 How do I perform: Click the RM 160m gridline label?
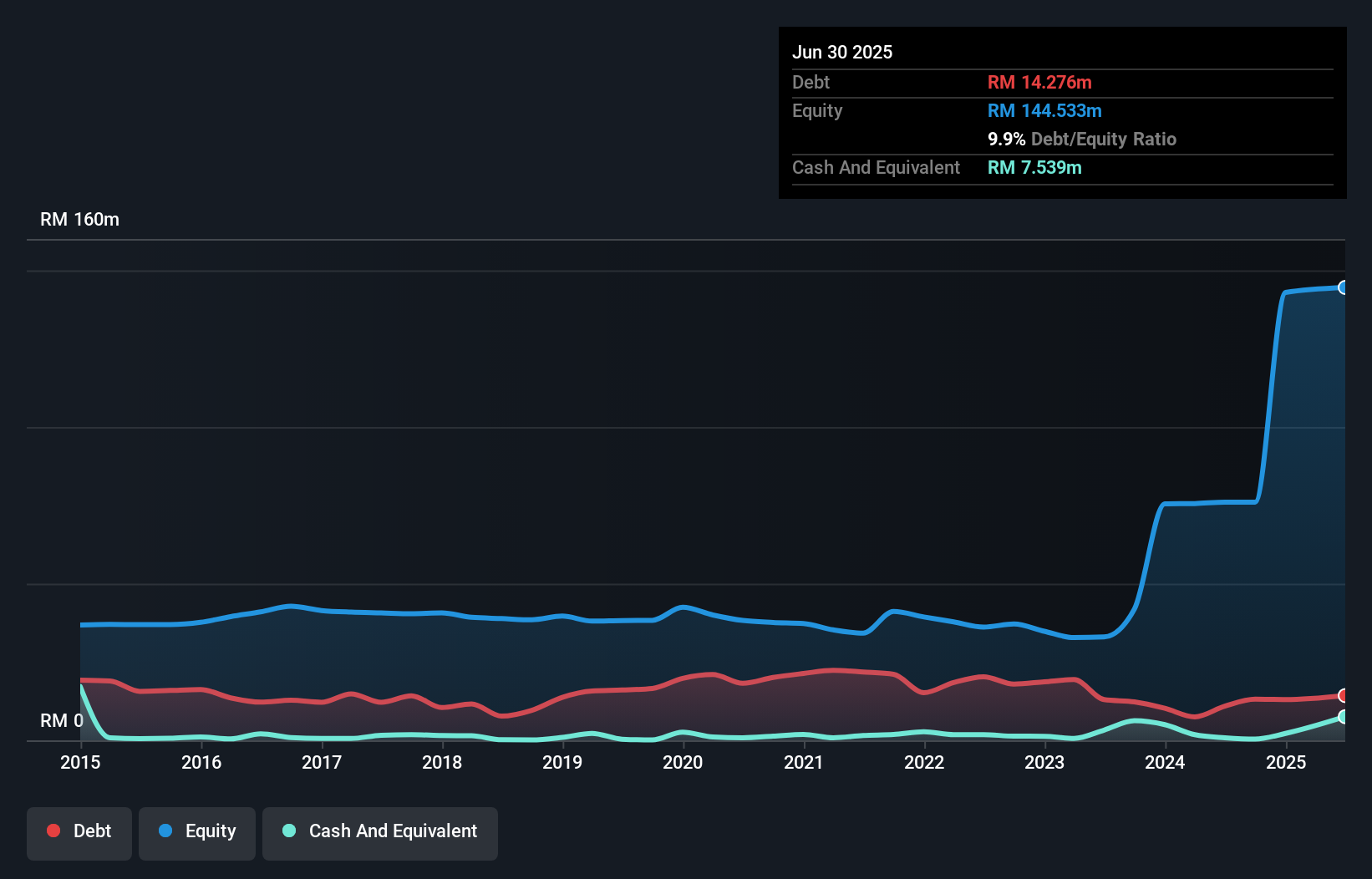coord(79,219)
